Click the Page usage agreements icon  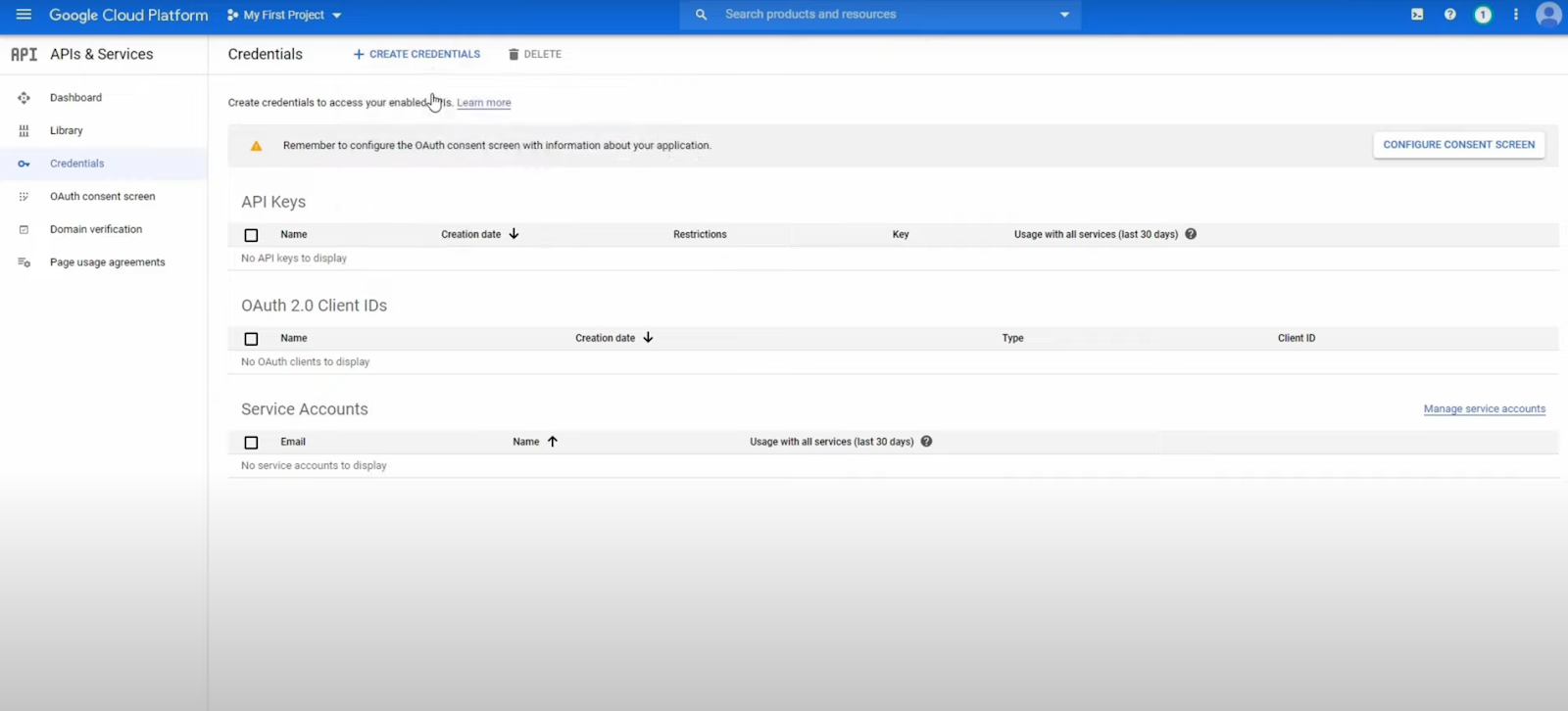pyautogui.click(x=24, y=262)
